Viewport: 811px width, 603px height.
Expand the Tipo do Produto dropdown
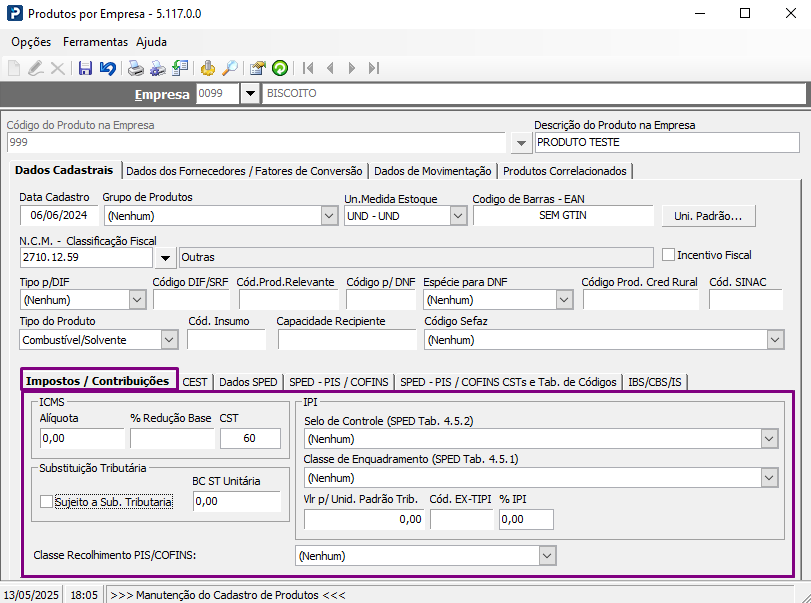tap(169, 340)
